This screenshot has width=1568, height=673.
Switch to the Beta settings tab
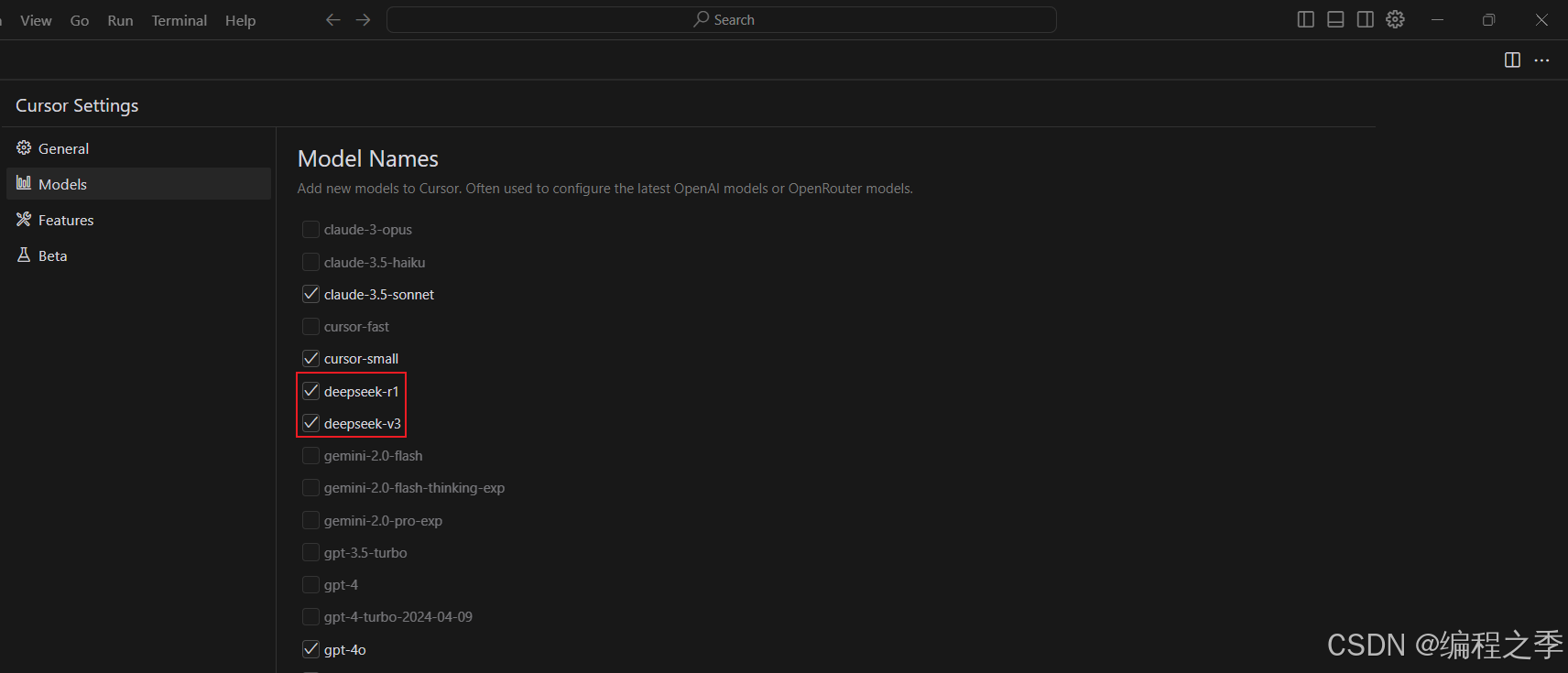(x=138, y=255)
